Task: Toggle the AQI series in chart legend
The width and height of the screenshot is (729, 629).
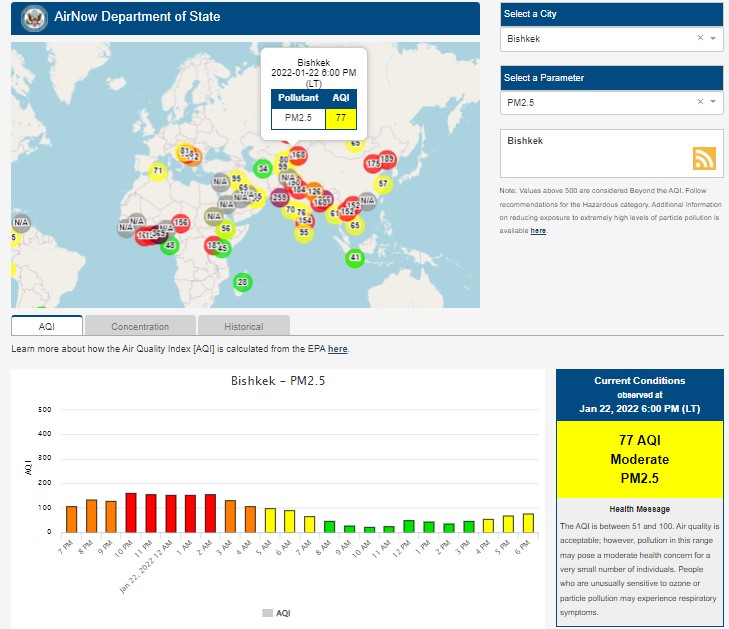Action: pos(277,612)
